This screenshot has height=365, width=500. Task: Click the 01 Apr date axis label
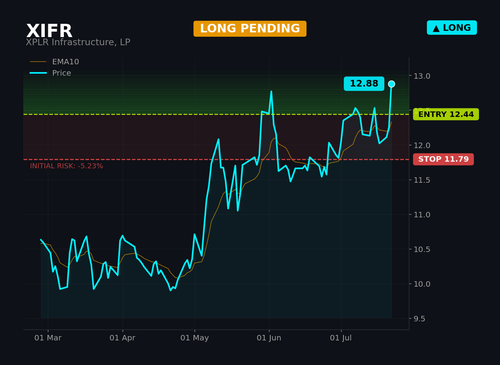[122, 338]
